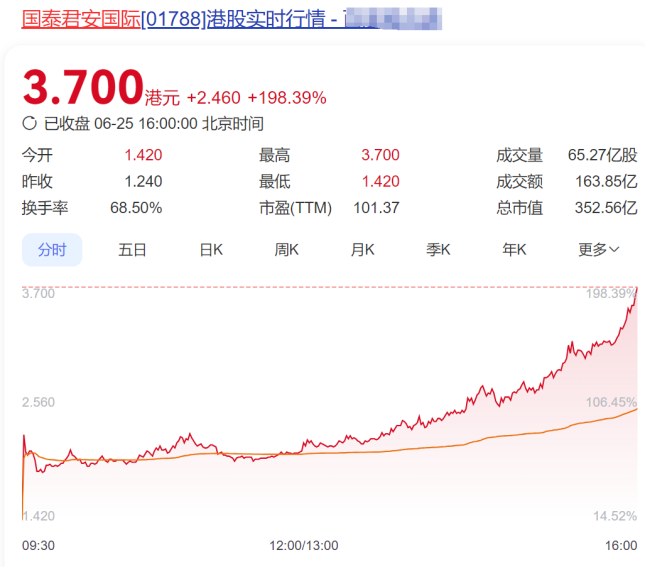Click the large 3.700 price figure
The height and width of the screenshot is (567, 646).
click(x=83, y=87)
